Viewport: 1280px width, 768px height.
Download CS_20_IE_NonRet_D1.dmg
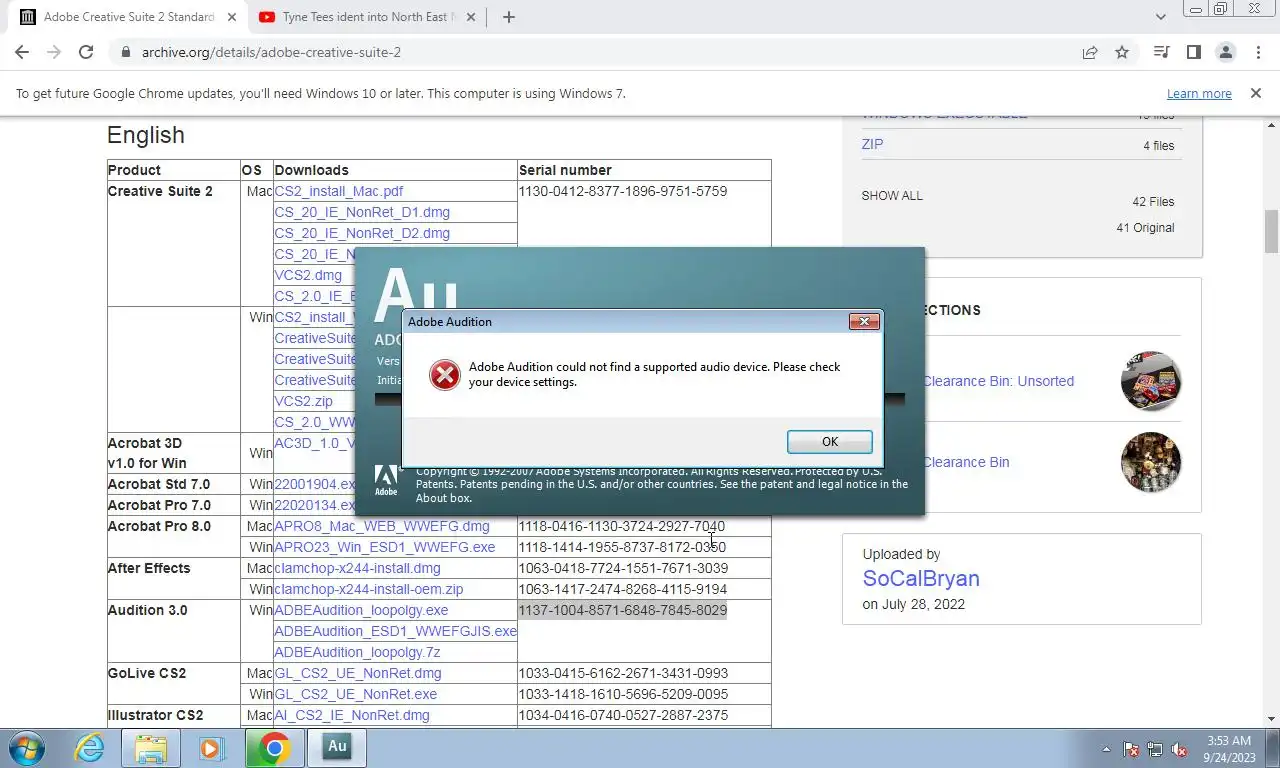tap(362, 212)
